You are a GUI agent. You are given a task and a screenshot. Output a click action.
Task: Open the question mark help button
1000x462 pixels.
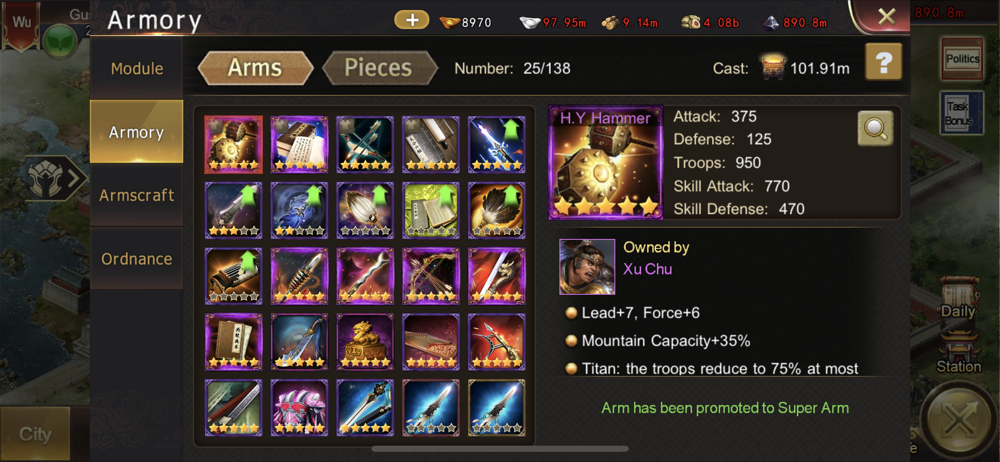(883, 62)
